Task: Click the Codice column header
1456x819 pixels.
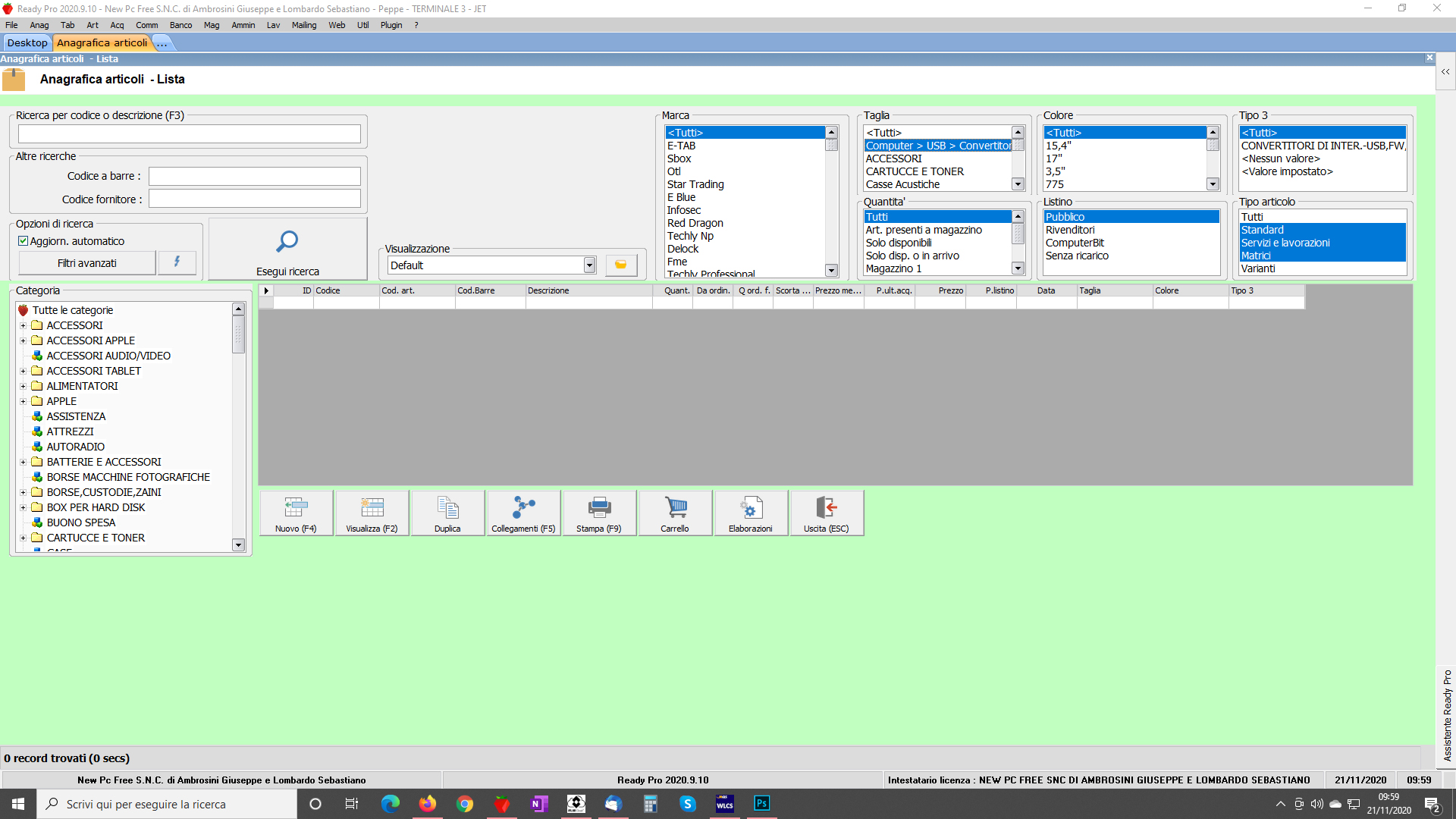Action: tap(346, 290)
